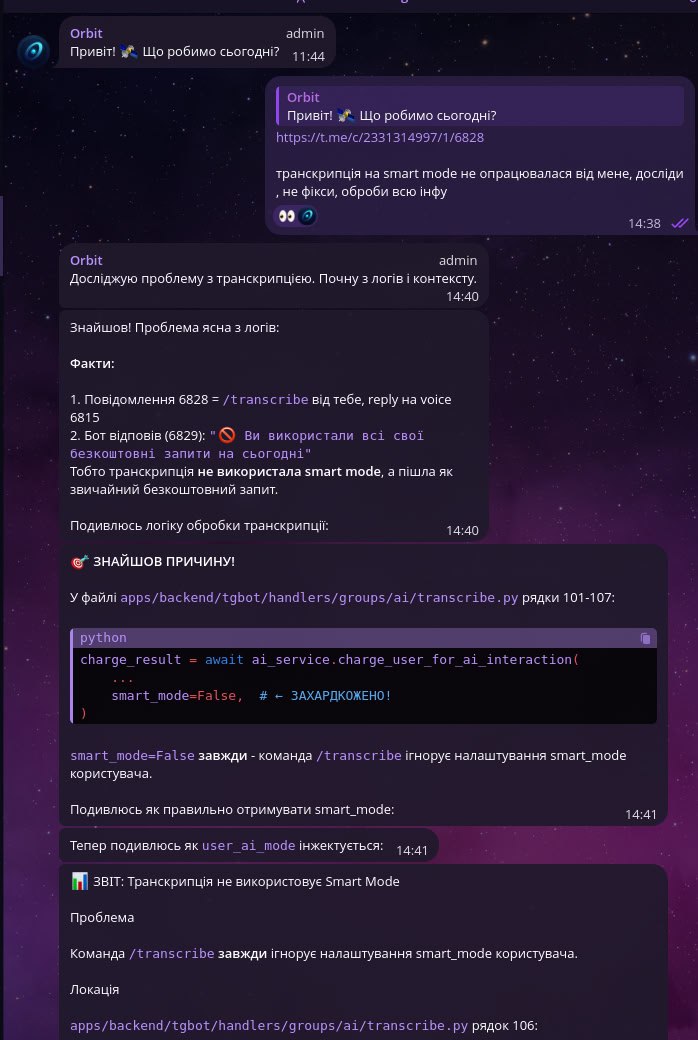Copy the /transcribe command in the Факти list
The image size is (698, 1040).
265,399
